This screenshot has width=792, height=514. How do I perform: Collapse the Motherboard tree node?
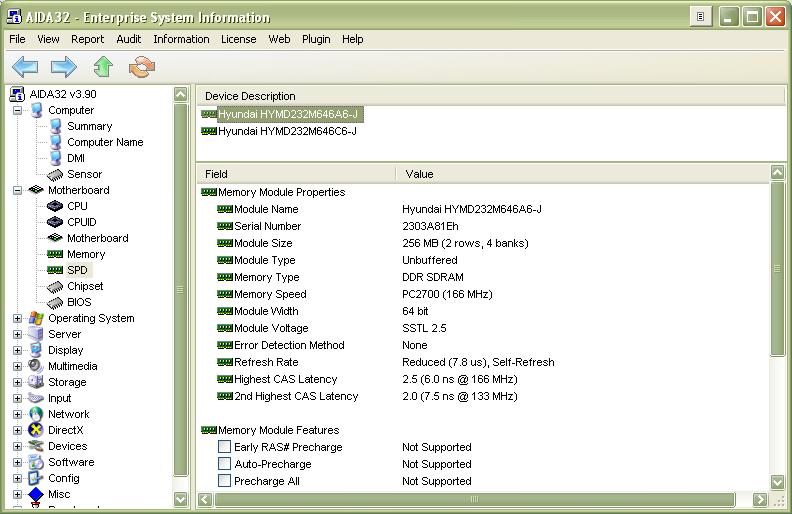(x=17, y=190)
